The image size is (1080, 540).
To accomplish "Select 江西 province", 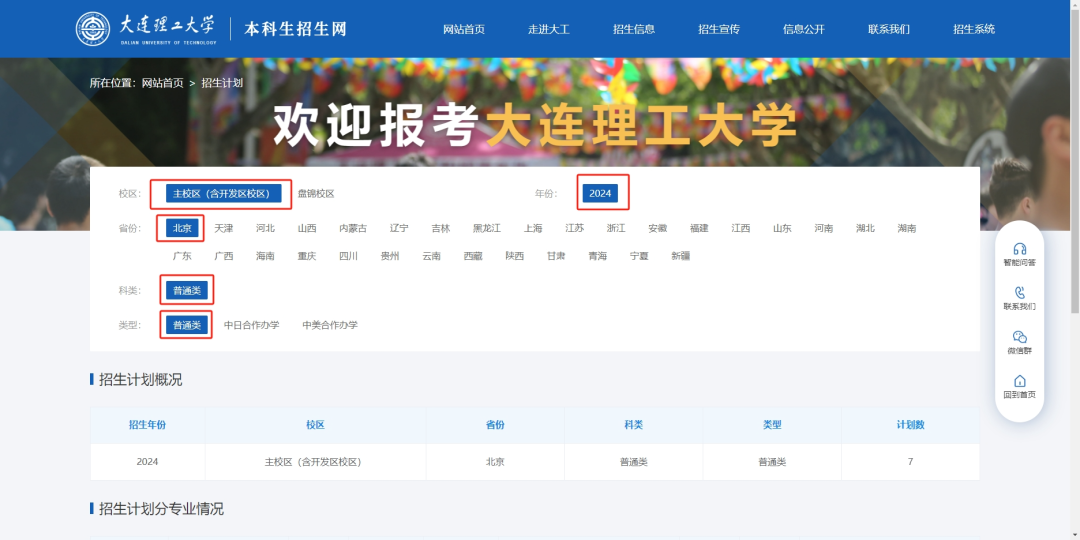I will pos(740,228).
